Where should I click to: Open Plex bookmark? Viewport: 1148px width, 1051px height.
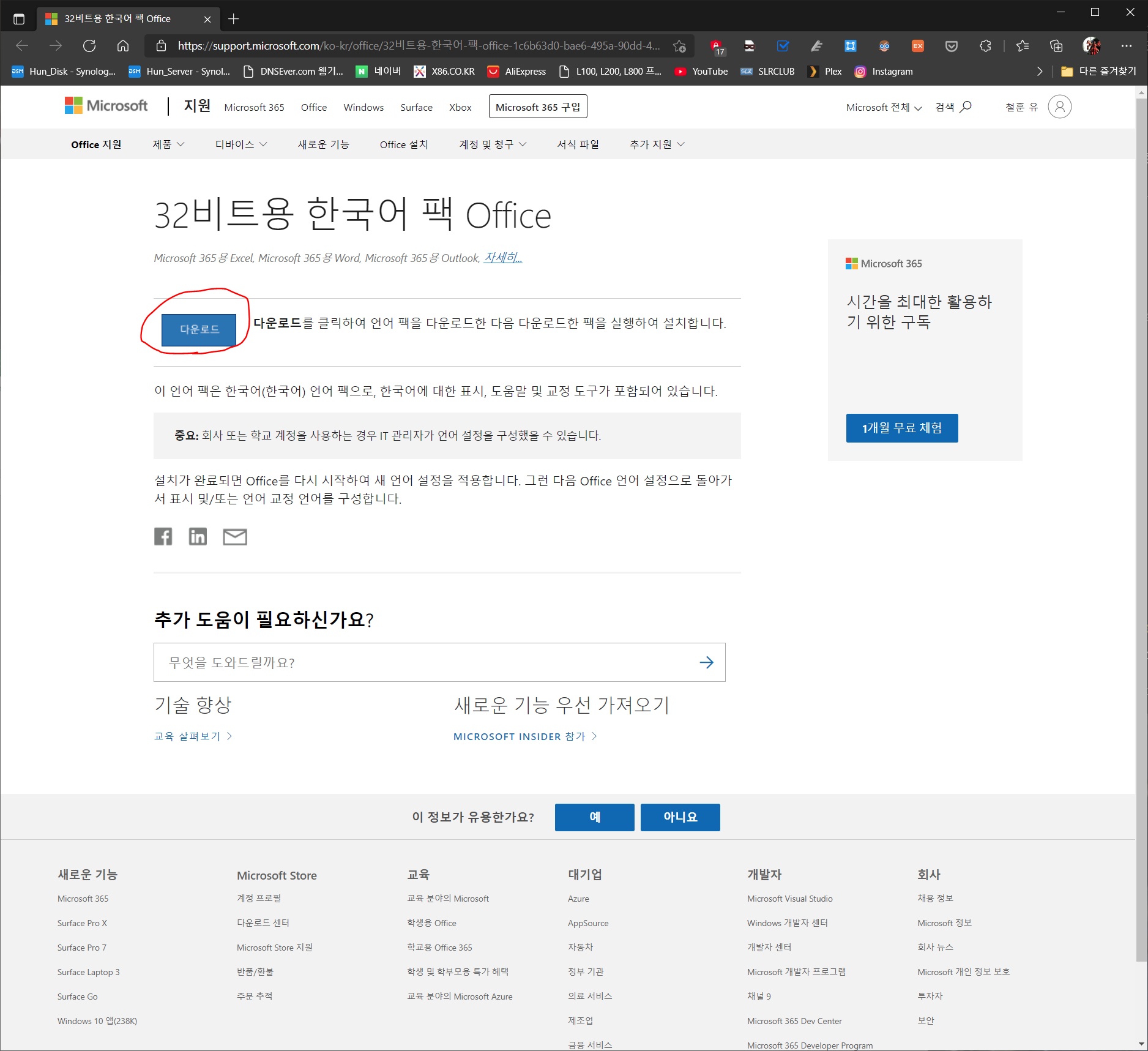(x=825, y=72)
